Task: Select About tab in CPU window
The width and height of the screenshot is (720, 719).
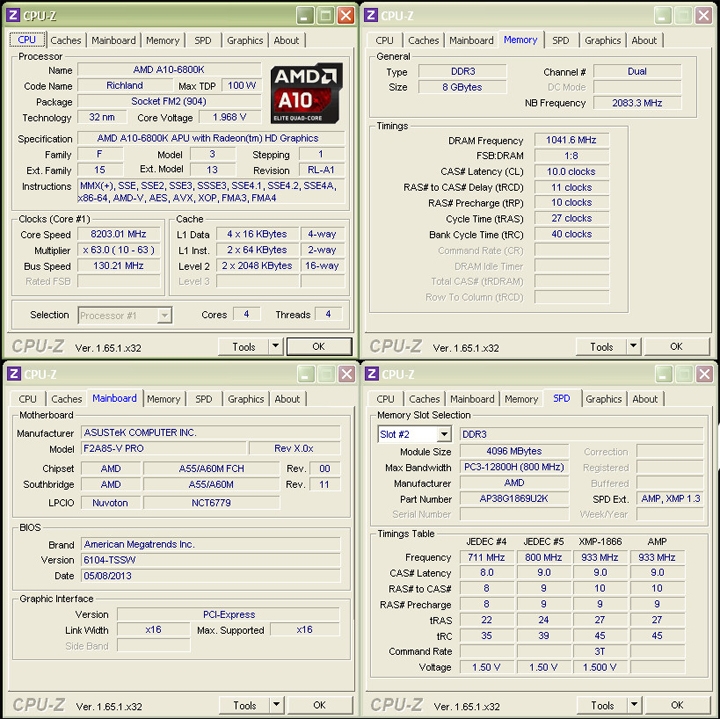Action: (286, 40)
